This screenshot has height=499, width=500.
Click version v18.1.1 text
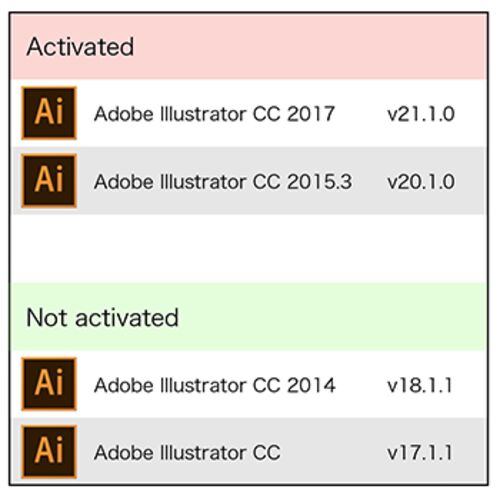(x=420, y=385)
